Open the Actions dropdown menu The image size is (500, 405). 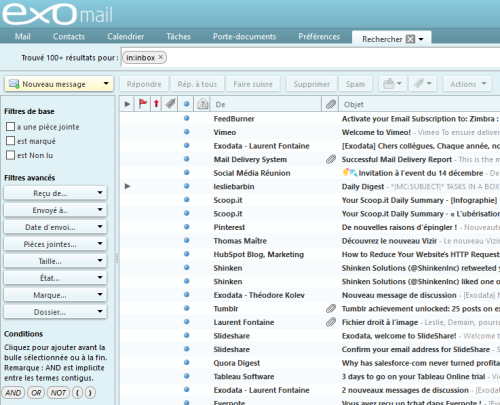(x=467, y=84)
